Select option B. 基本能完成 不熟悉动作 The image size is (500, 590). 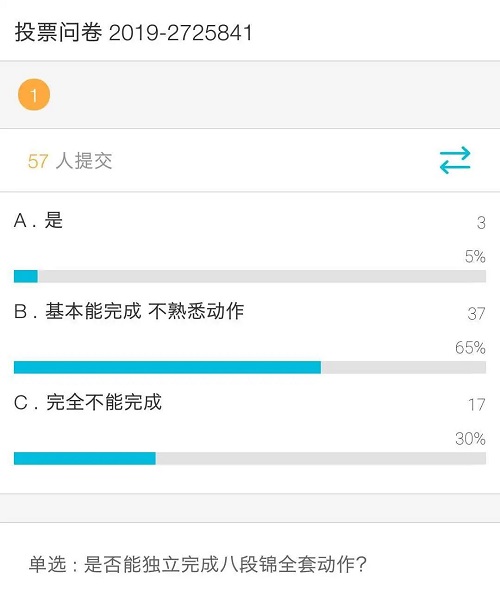click(129, 311)
